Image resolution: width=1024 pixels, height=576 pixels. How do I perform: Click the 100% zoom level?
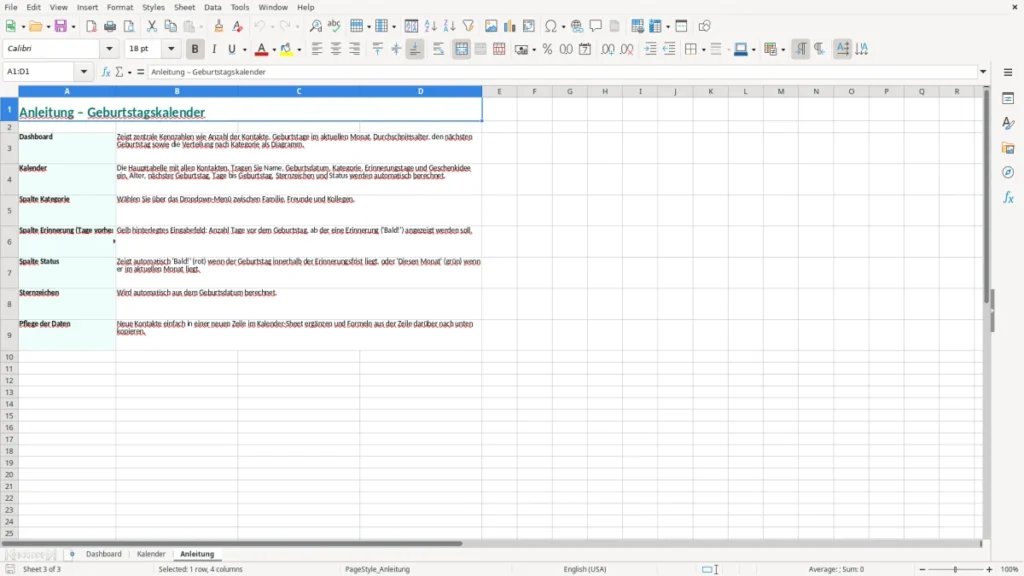coord(1010,569)
